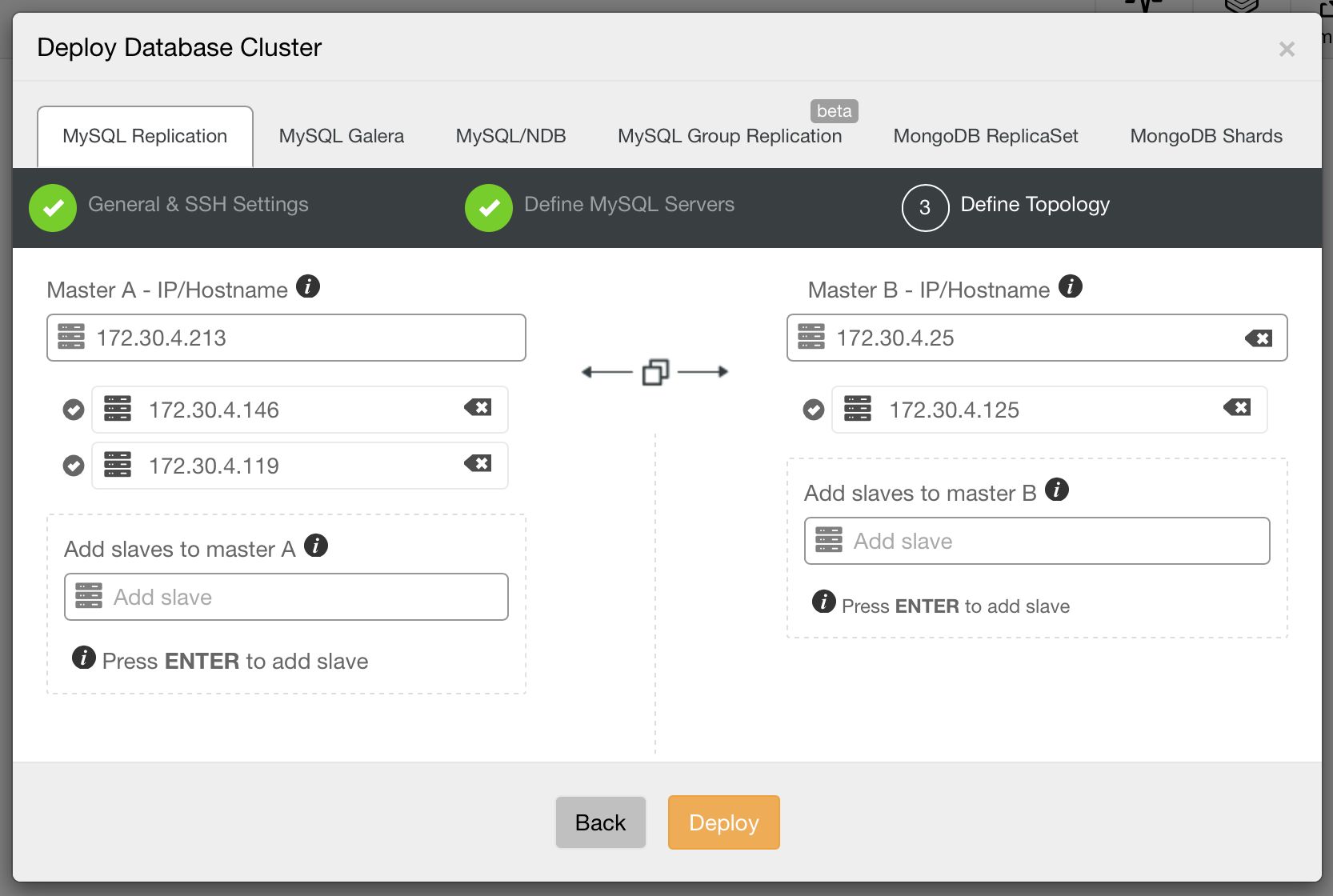Close the Deploy Database Cluster dialog

tap(1287, 50)
